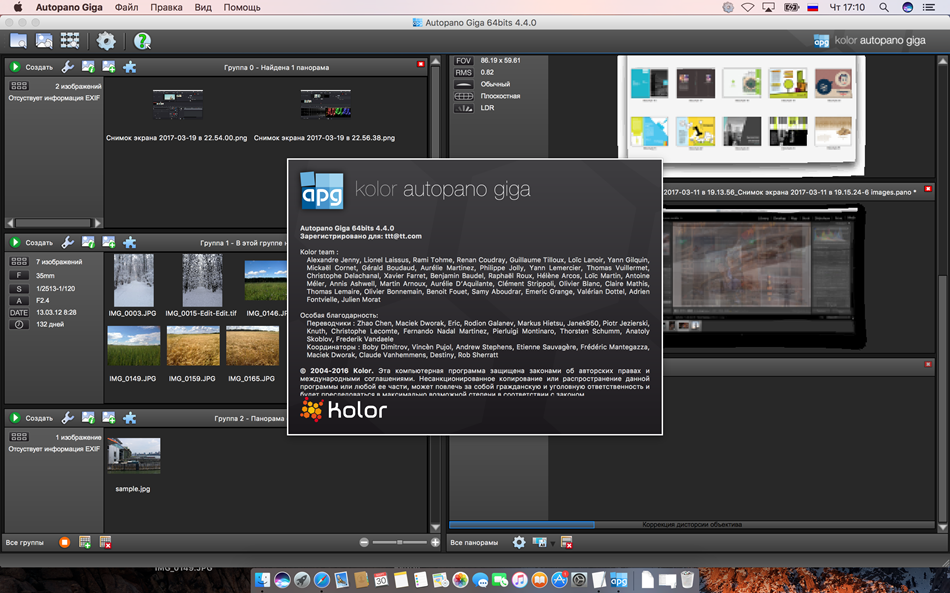
Task: Click the green question mark help icon
Action: click(x=142, y=41)
